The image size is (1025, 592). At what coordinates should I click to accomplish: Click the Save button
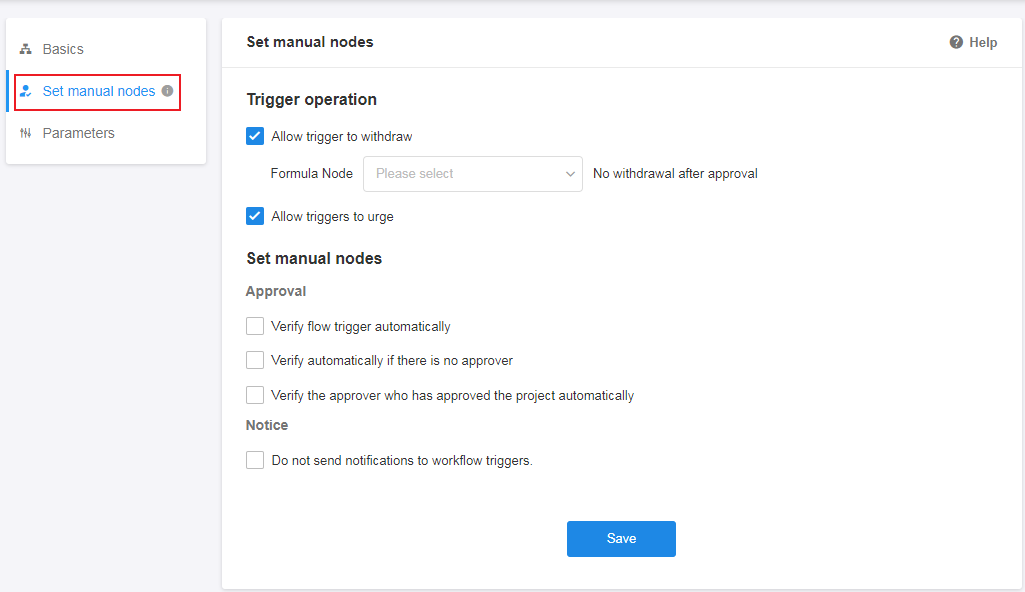point(621,539)
